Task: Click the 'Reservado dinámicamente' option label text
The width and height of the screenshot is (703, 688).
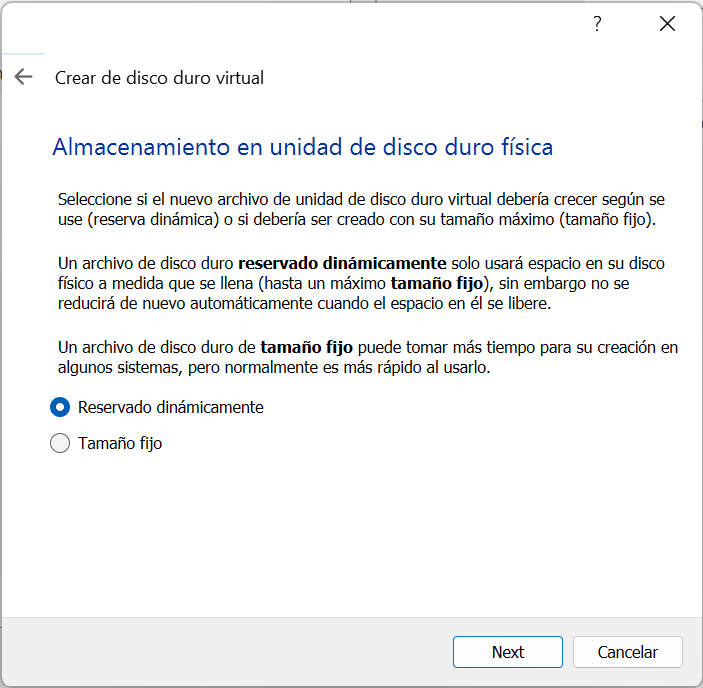Action: point(170,407)
